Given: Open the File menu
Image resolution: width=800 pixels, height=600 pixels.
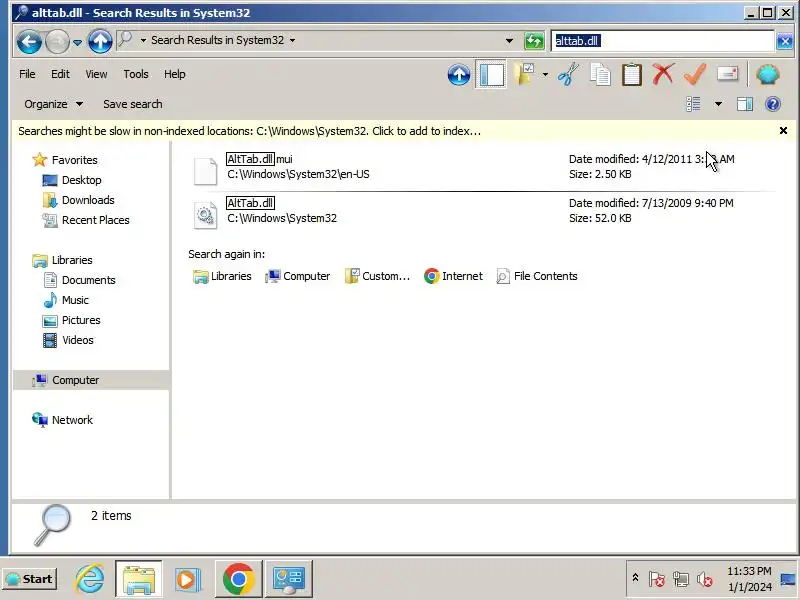Looking at the screenshot, I should pos(27,74).
